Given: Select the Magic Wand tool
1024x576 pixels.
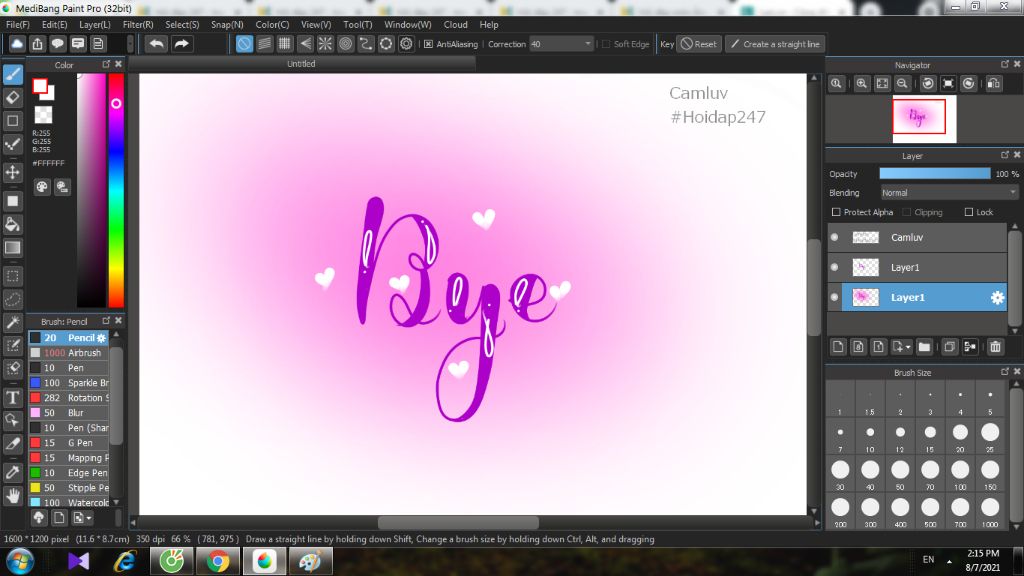Looking at the screenshot, I should tap(12, 323).
